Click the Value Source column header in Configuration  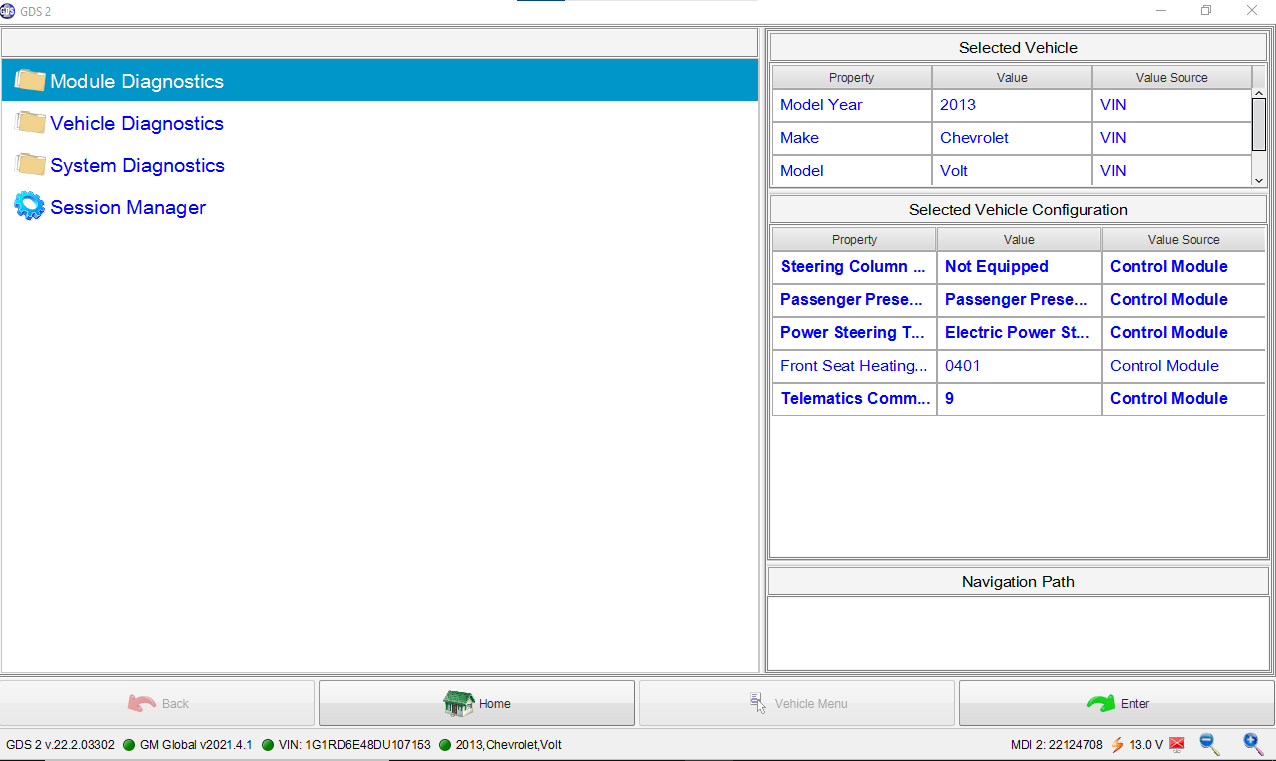(1184, 240)
